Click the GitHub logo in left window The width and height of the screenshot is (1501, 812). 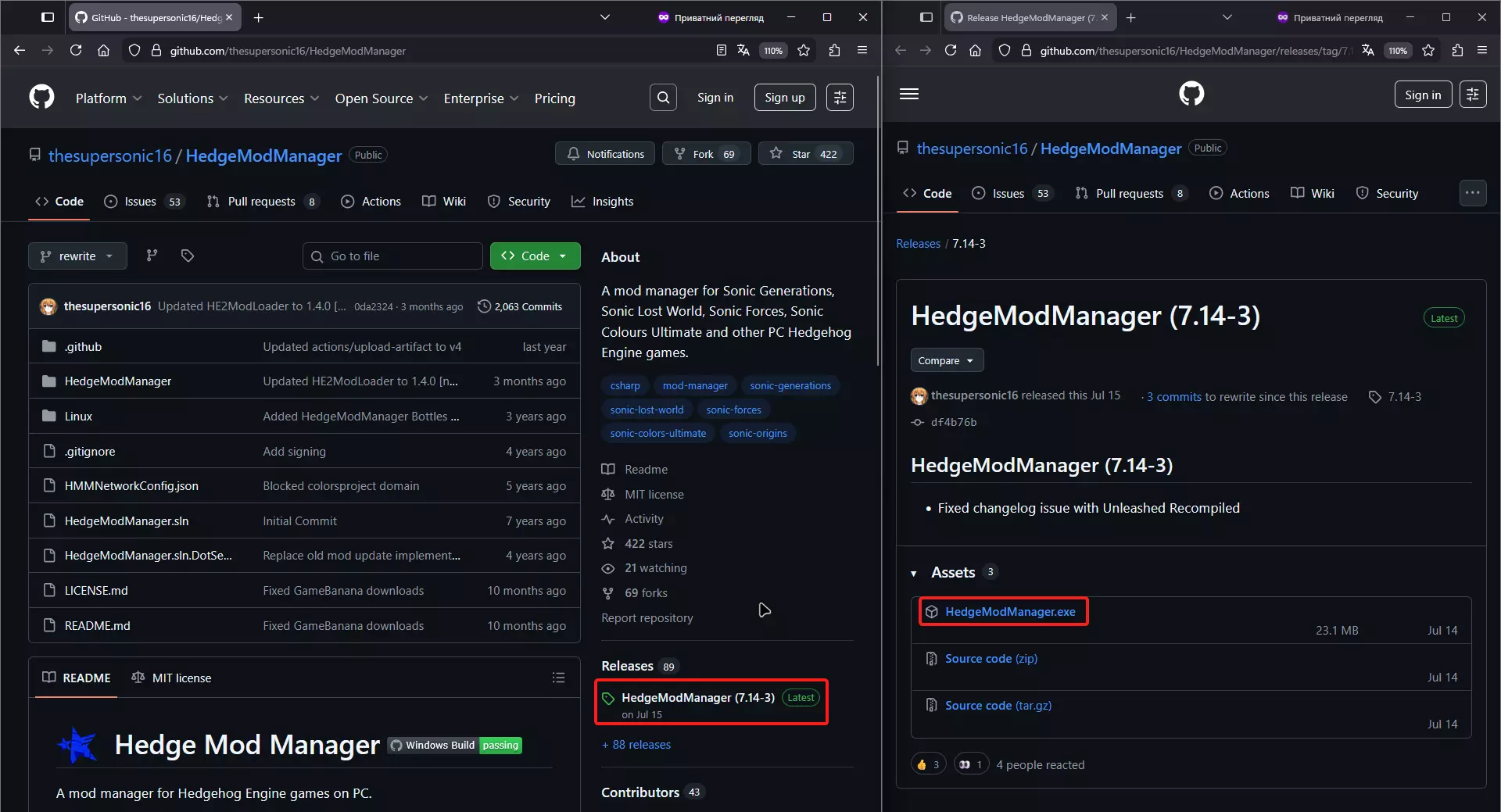coord(41,98)
